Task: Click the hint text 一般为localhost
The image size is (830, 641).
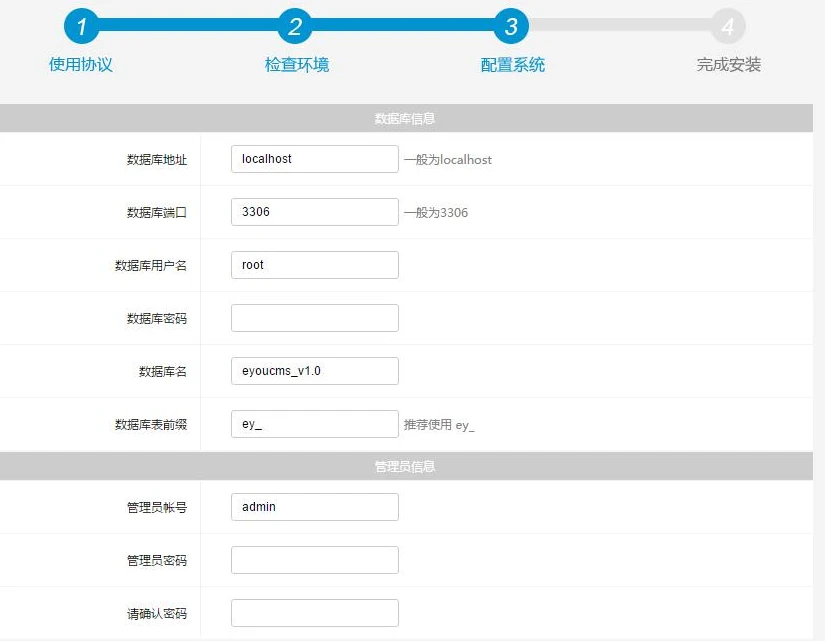Action: tap(448, 159)
